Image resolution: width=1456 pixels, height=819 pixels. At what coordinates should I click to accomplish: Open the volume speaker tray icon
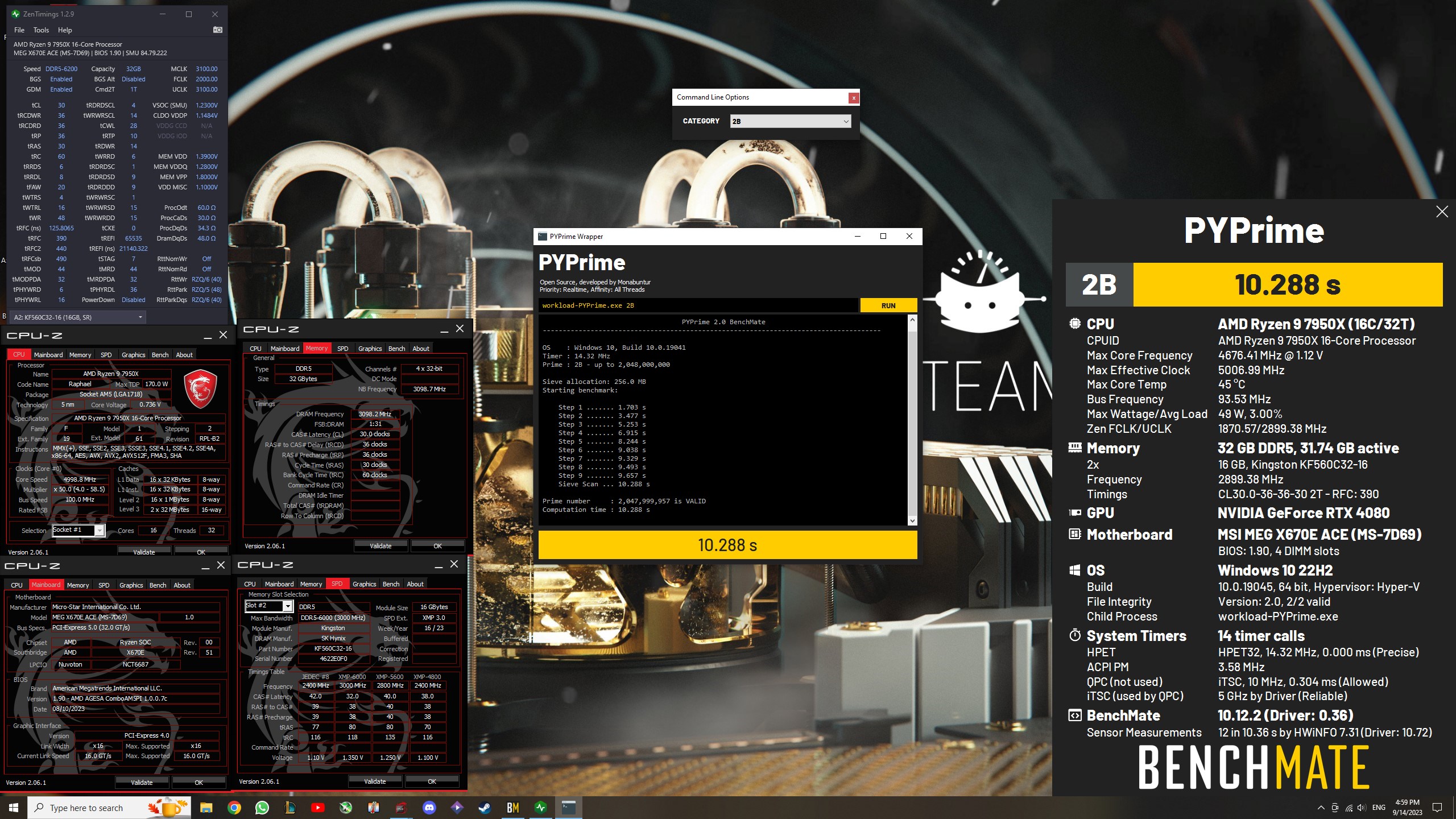(x=1361, y=808)
